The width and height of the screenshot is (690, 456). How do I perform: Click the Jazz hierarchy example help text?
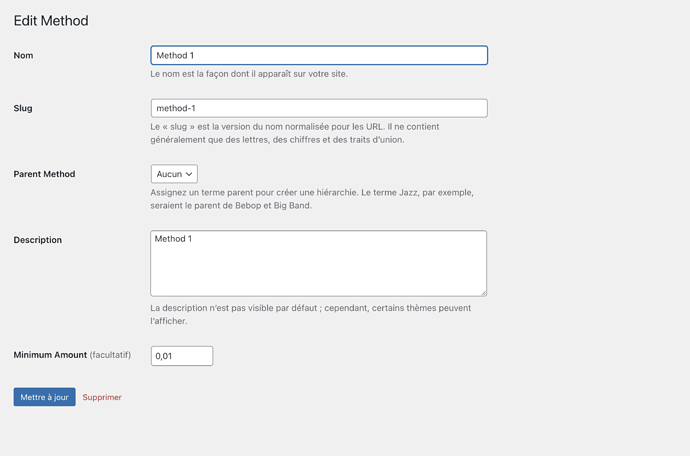click(x=312, y=199)
